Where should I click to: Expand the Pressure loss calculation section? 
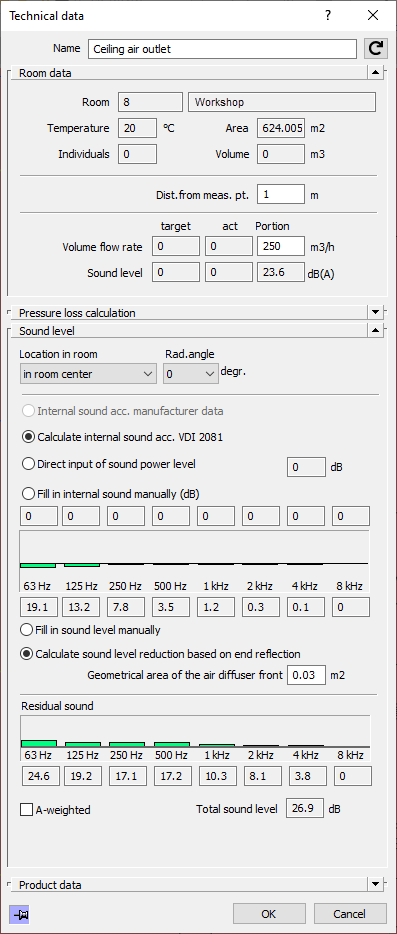[x=375, y=312]
